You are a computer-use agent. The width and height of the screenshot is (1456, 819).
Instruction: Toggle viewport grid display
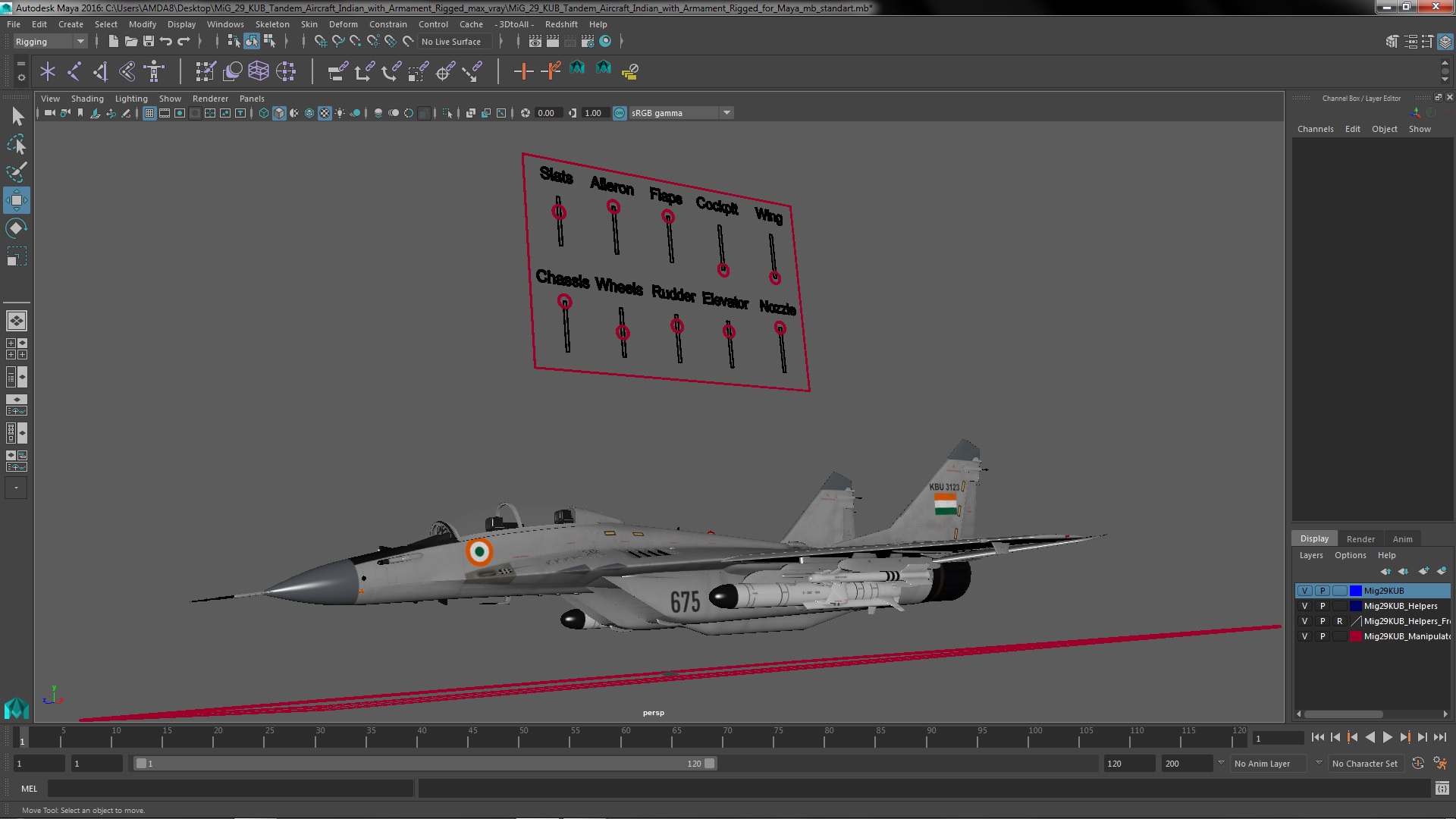click(149, 113)
